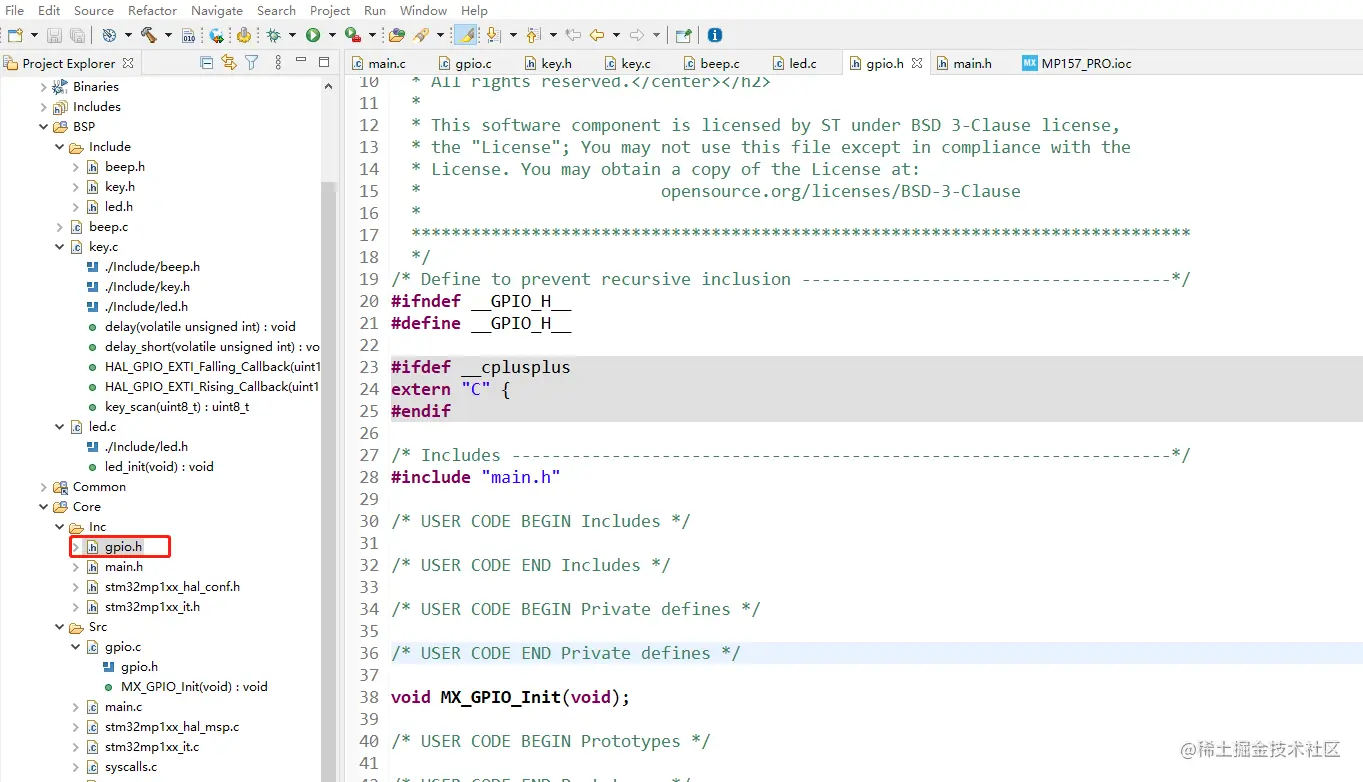
Task: Click the New file toolbar icon
Action: coord(14,35)
